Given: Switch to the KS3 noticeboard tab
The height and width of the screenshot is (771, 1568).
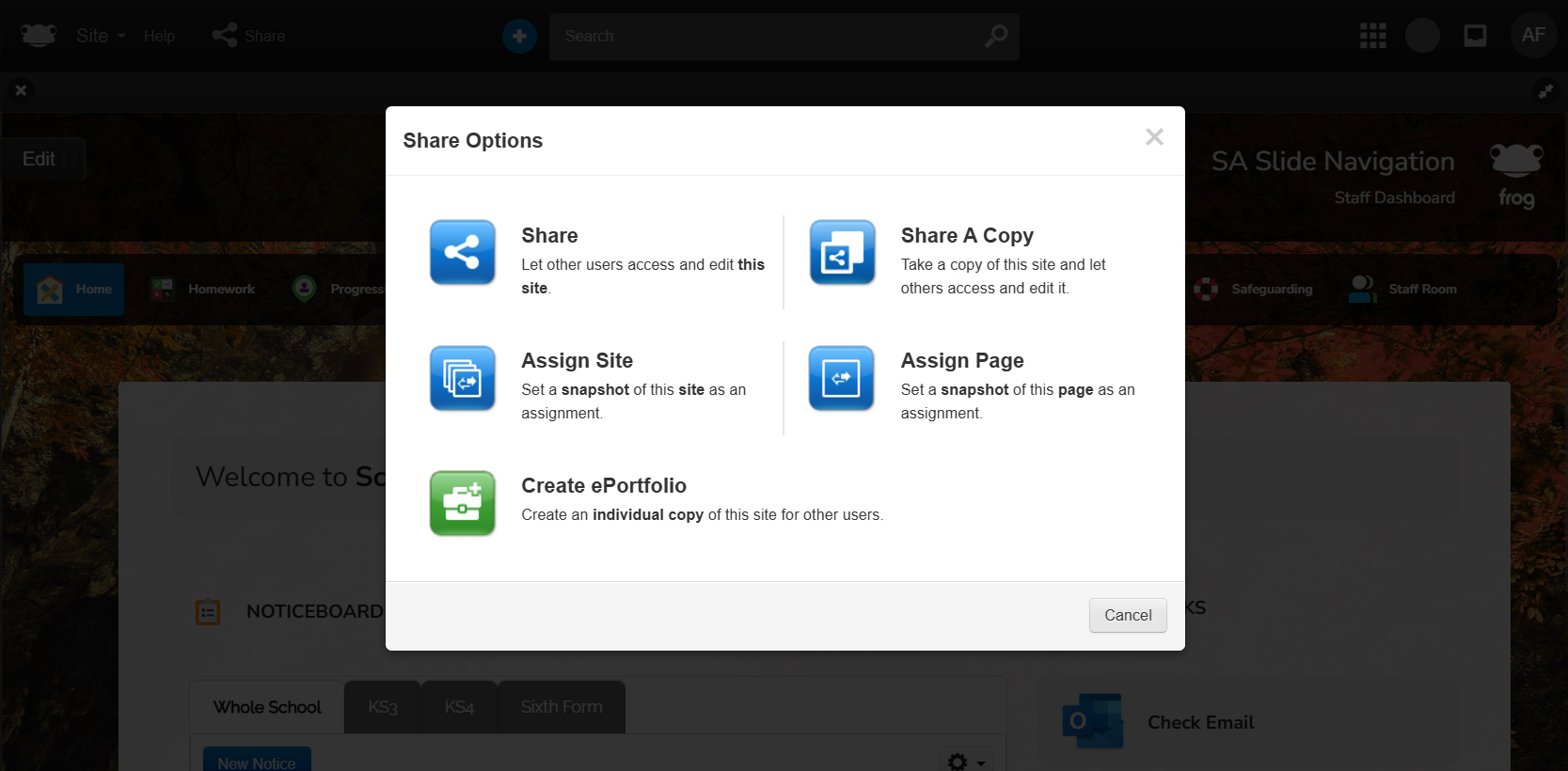Looking at the screenshot, I should 383,707.
